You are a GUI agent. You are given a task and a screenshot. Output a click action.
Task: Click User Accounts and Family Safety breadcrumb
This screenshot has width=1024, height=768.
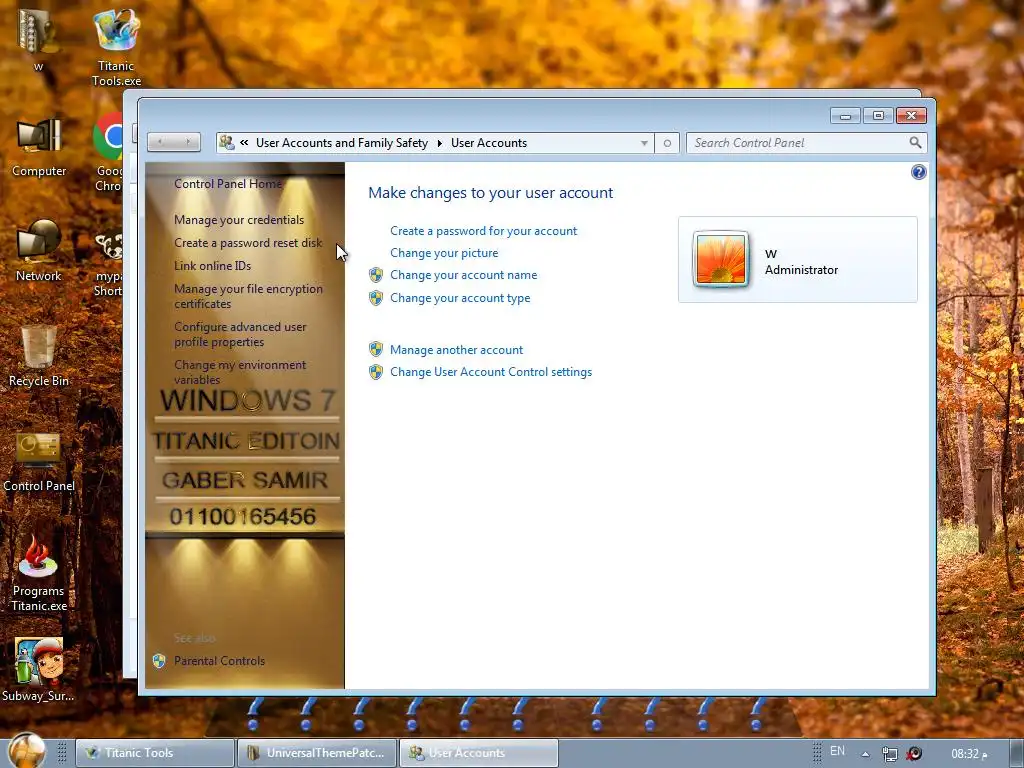pos(342,143)
